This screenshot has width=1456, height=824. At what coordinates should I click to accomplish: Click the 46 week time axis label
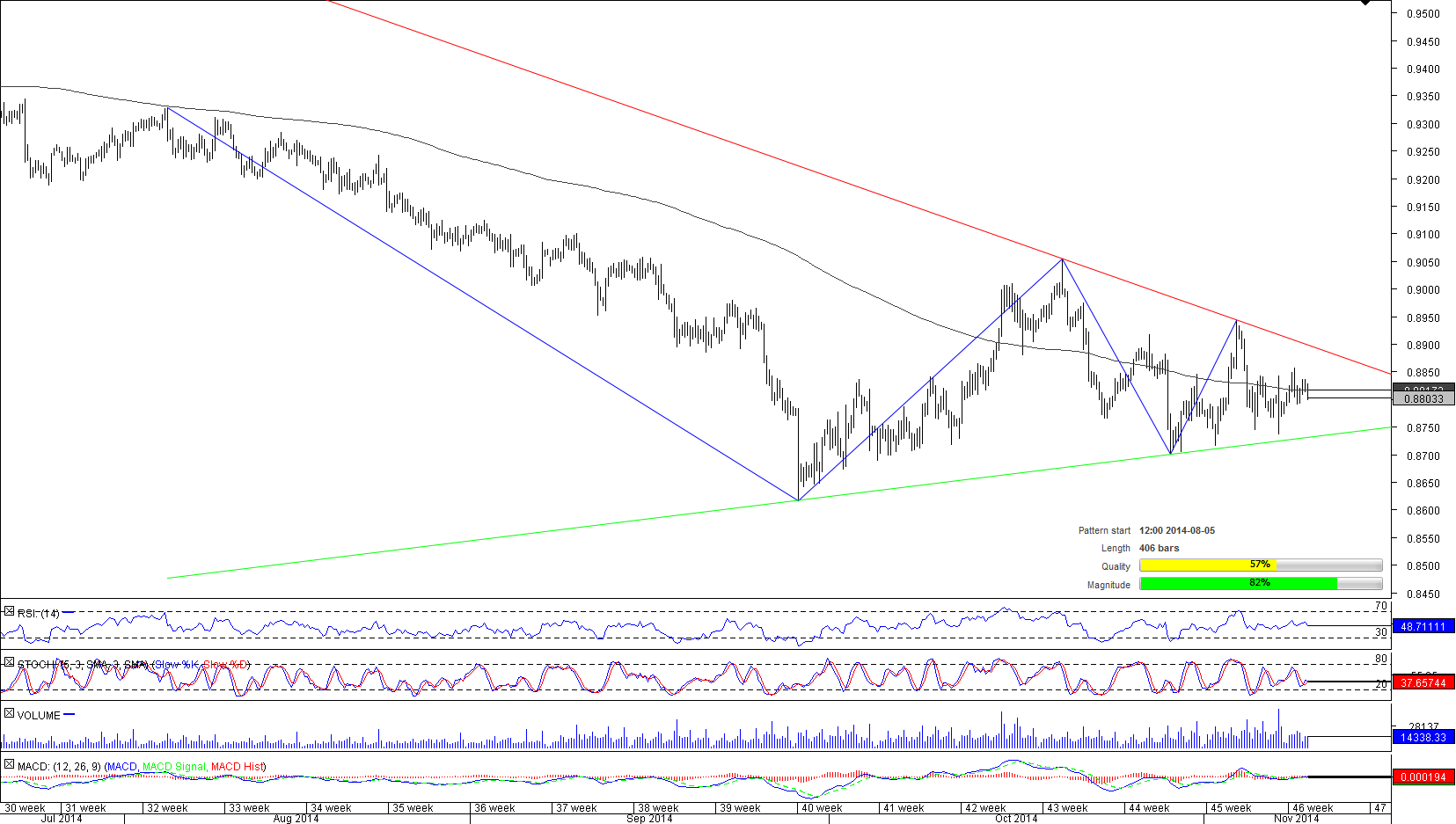pos(1313,807)
